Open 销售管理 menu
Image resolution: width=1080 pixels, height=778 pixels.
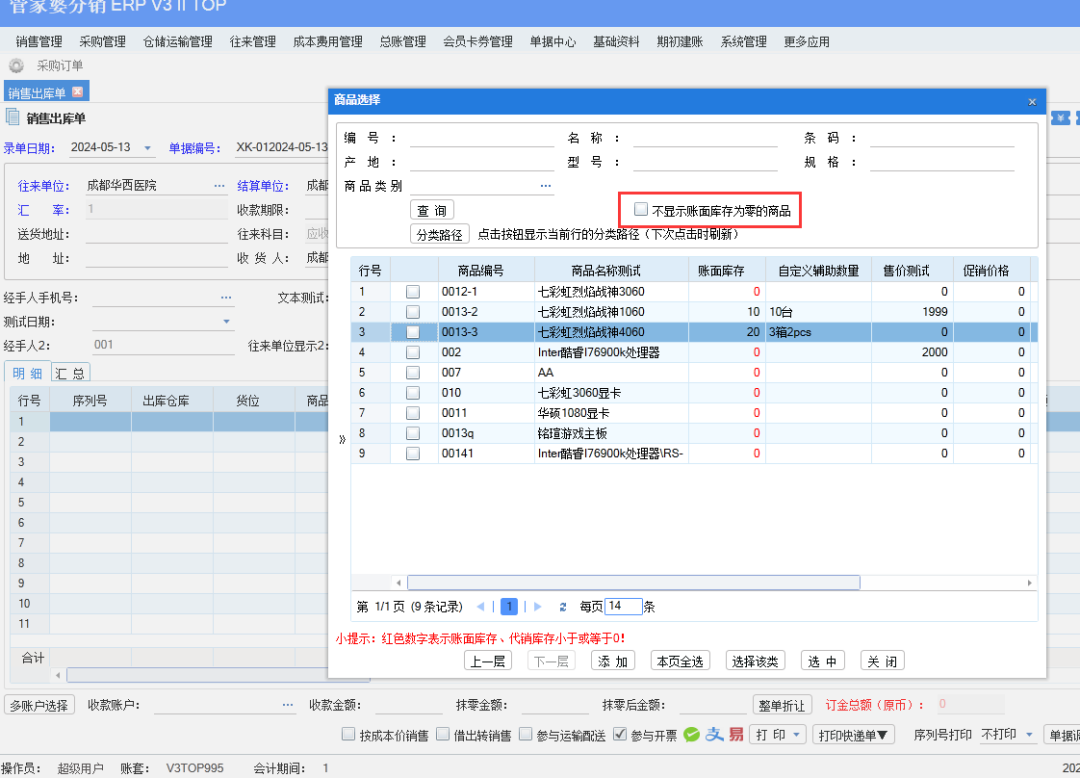(x=39, y=41)
